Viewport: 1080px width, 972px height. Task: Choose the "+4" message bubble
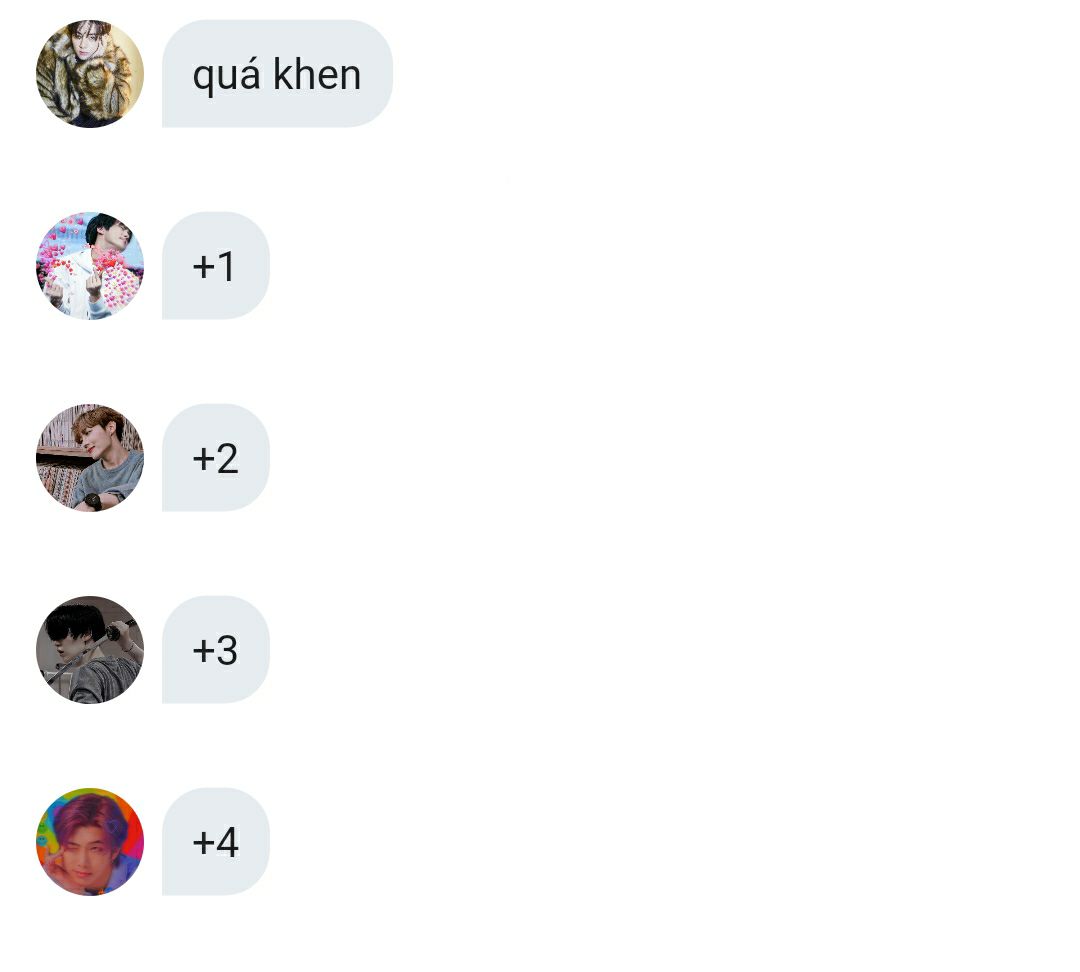pos(216,842)
